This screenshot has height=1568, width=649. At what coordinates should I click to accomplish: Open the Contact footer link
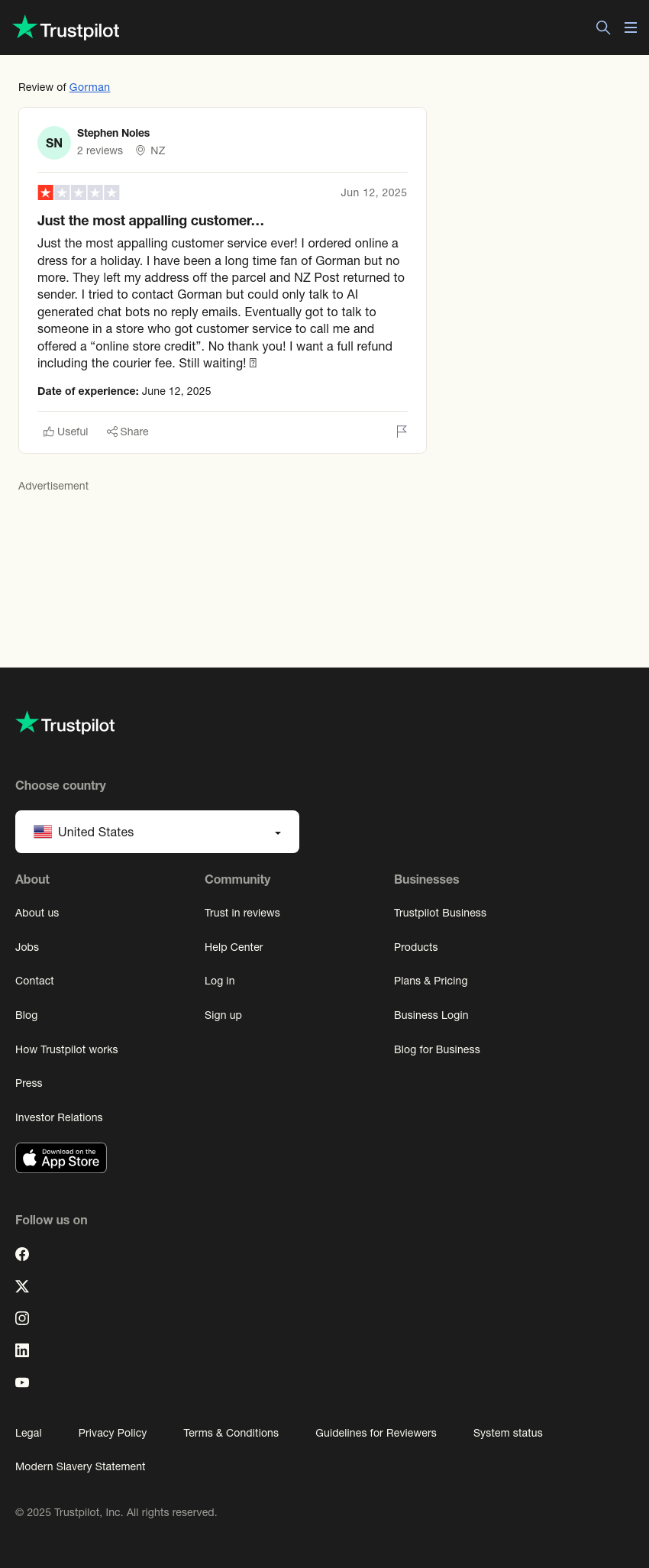pyautogui.click(x=34, y=981)
